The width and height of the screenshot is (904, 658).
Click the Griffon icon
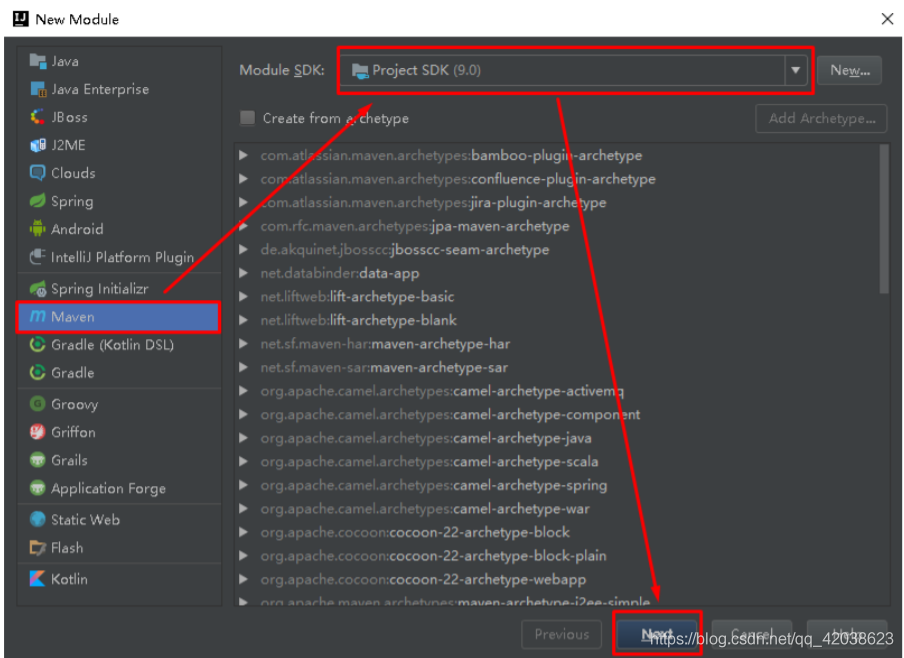click(x=37, y=432)
